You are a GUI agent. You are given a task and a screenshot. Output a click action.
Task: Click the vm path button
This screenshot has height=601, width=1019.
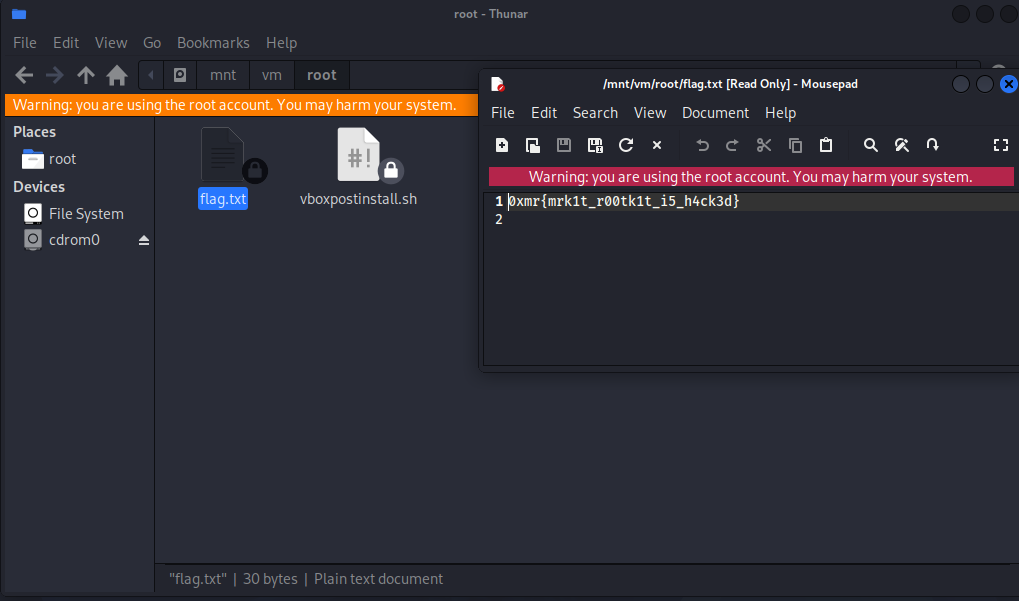coord(271,75)
